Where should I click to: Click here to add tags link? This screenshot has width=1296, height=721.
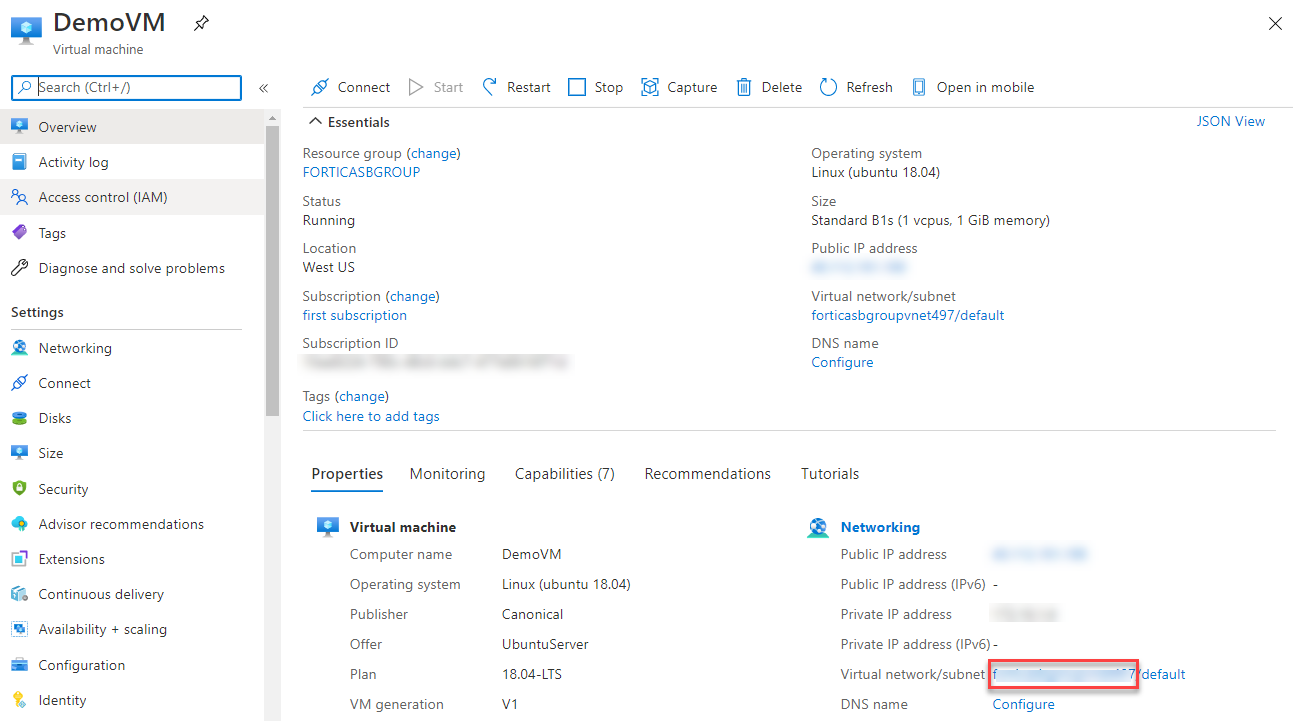click(371, 416)
